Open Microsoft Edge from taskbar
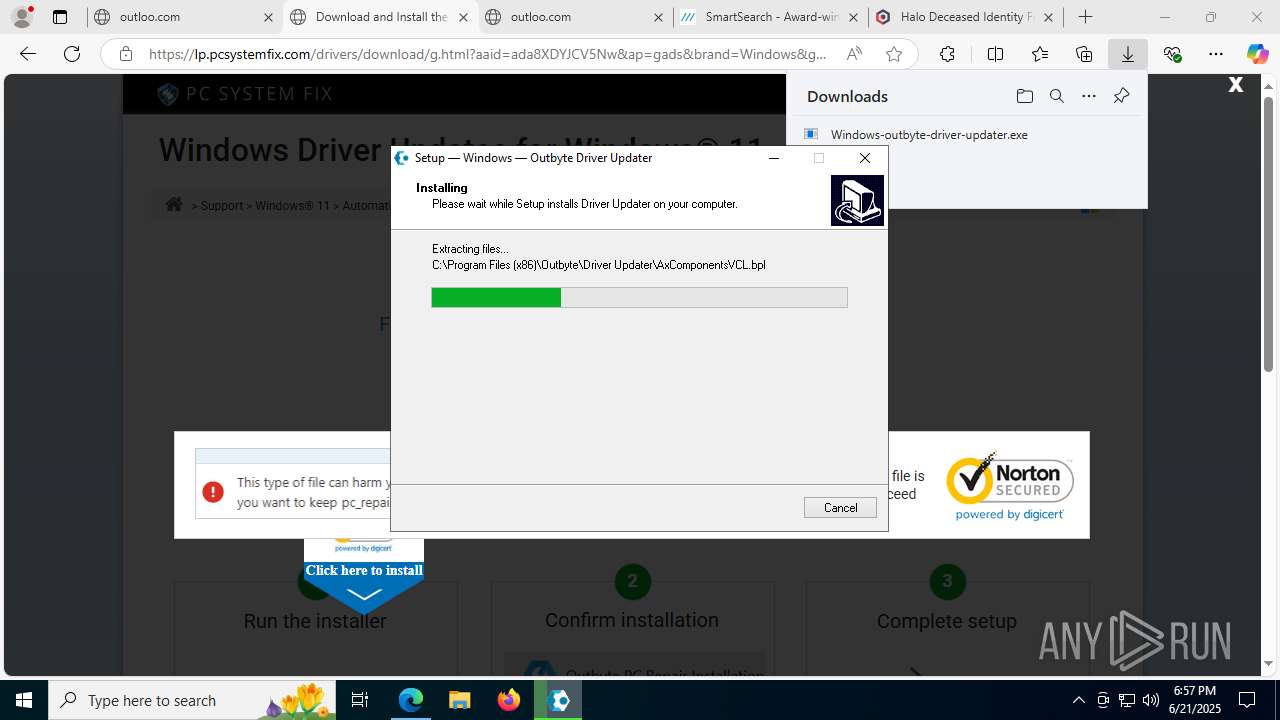Screen dimensions: 1280x720 point(411,700)
